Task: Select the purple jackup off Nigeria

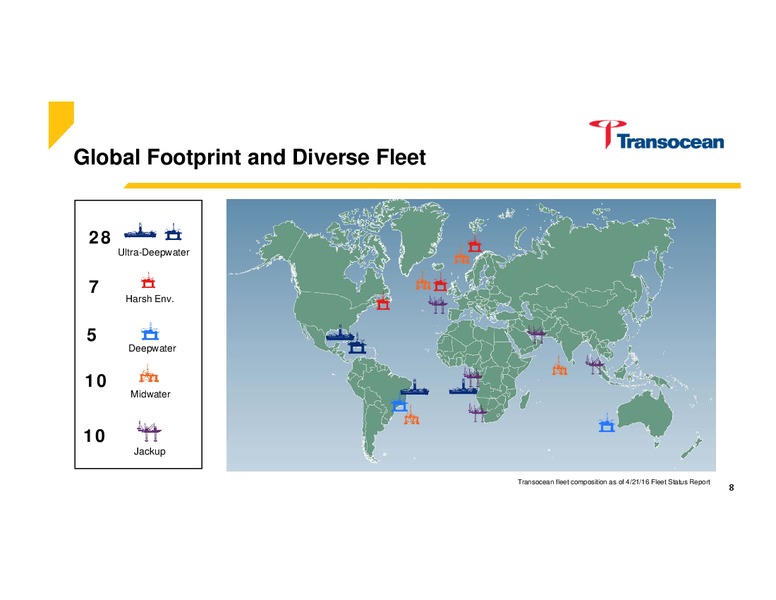Action: (x=473, y=378)
